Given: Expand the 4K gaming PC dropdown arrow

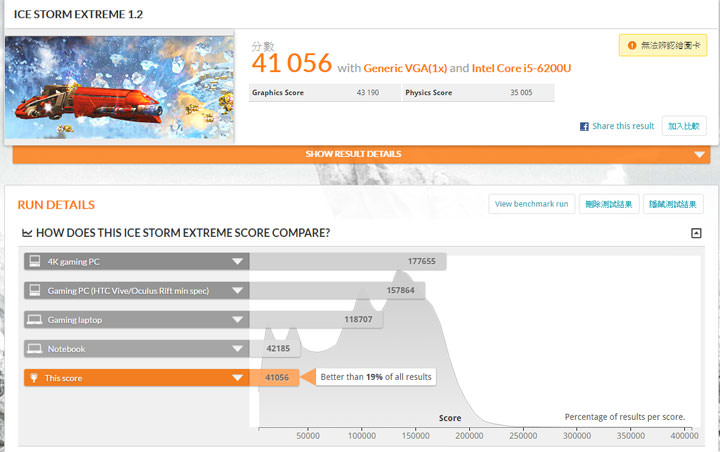Looking at the screenshot, I should [x=237, y=262].
